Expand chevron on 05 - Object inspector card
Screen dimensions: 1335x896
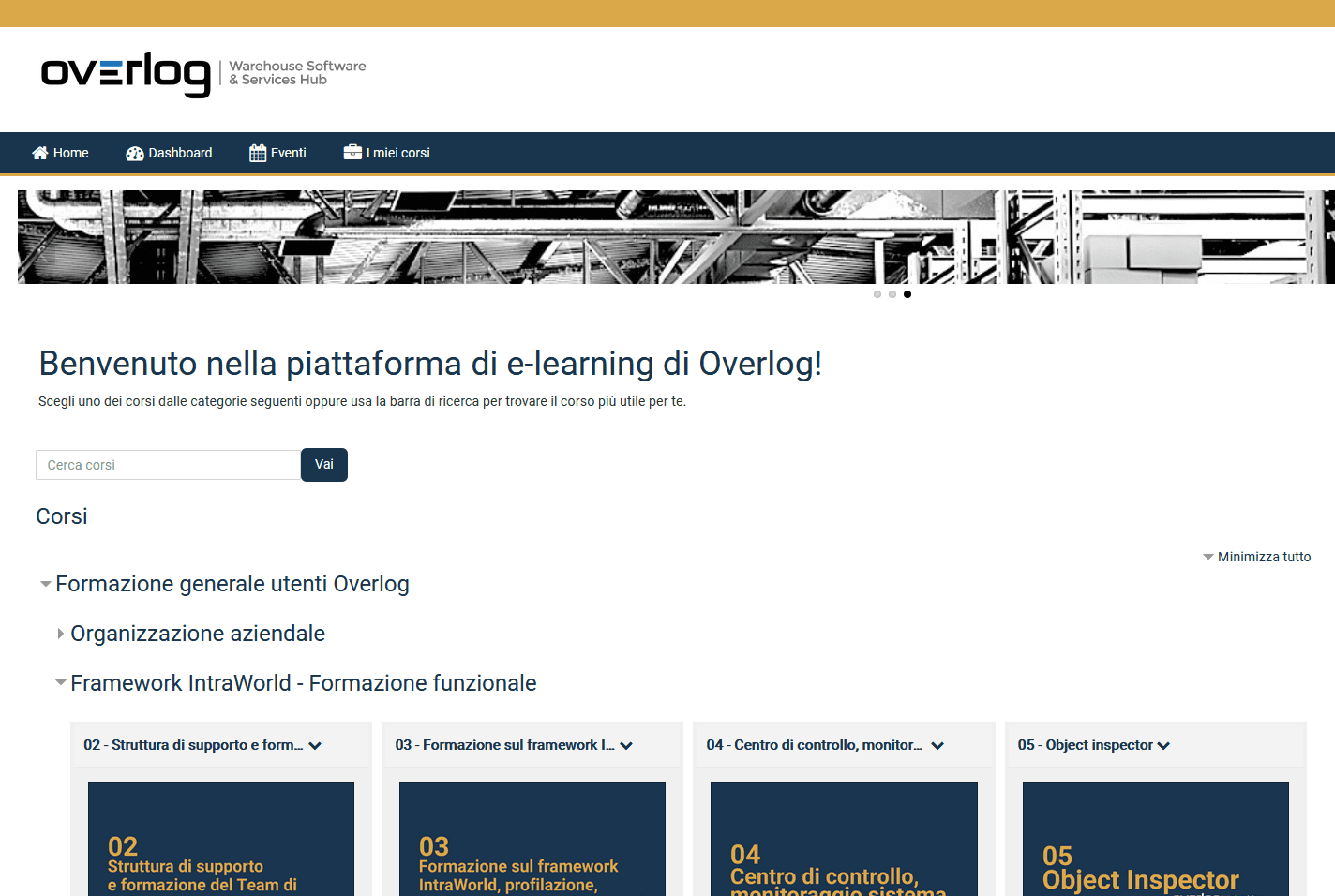1163,746
